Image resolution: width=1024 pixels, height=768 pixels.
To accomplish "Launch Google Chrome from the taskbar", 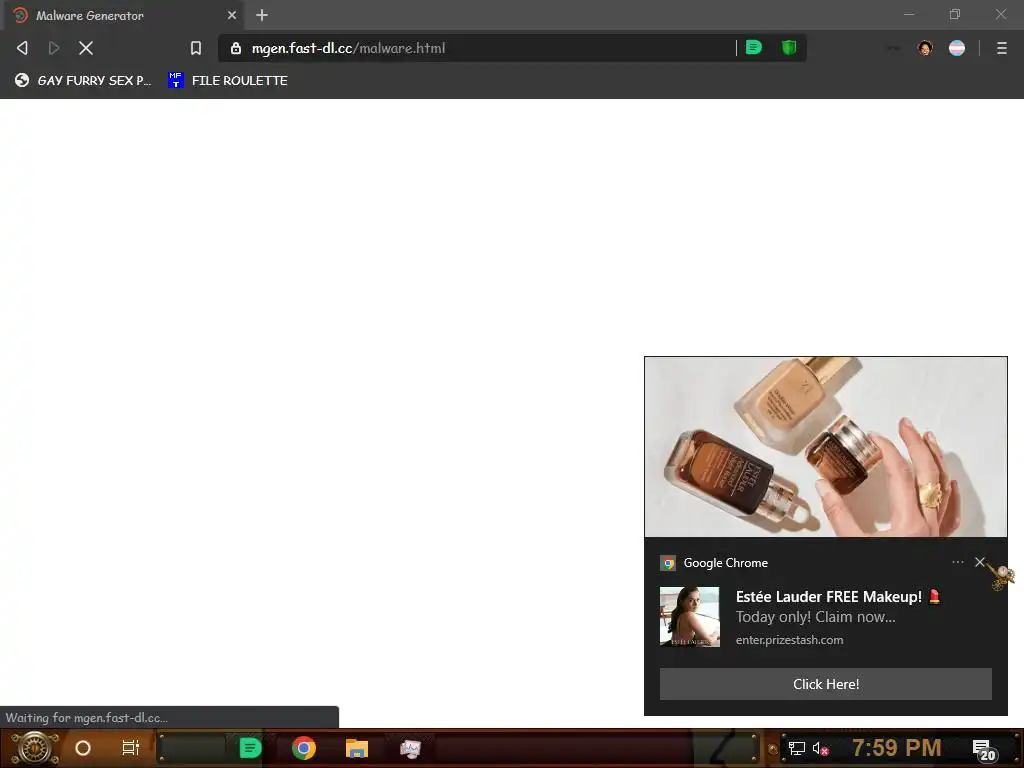I will point(304,748).
